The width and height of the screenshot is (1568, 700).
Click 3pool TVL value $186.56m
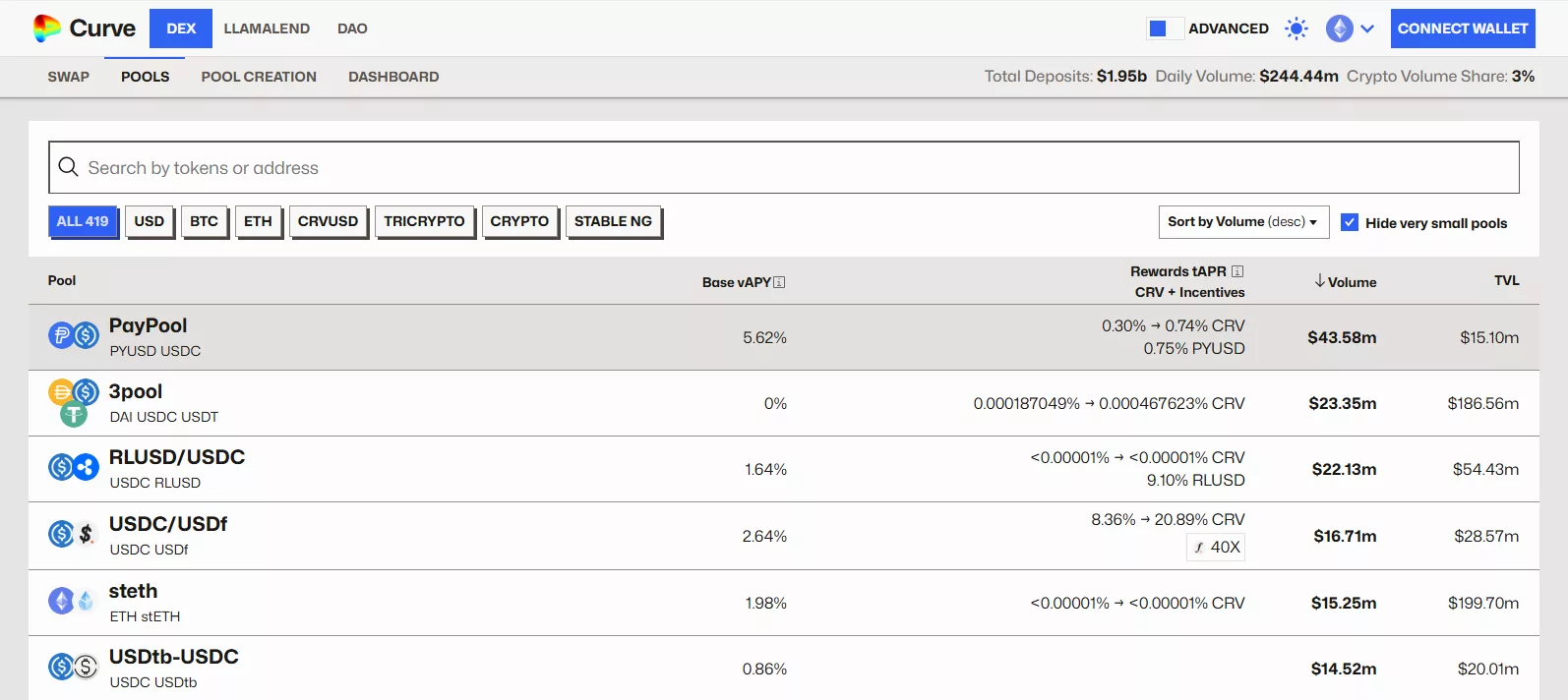coord(1483,403)
